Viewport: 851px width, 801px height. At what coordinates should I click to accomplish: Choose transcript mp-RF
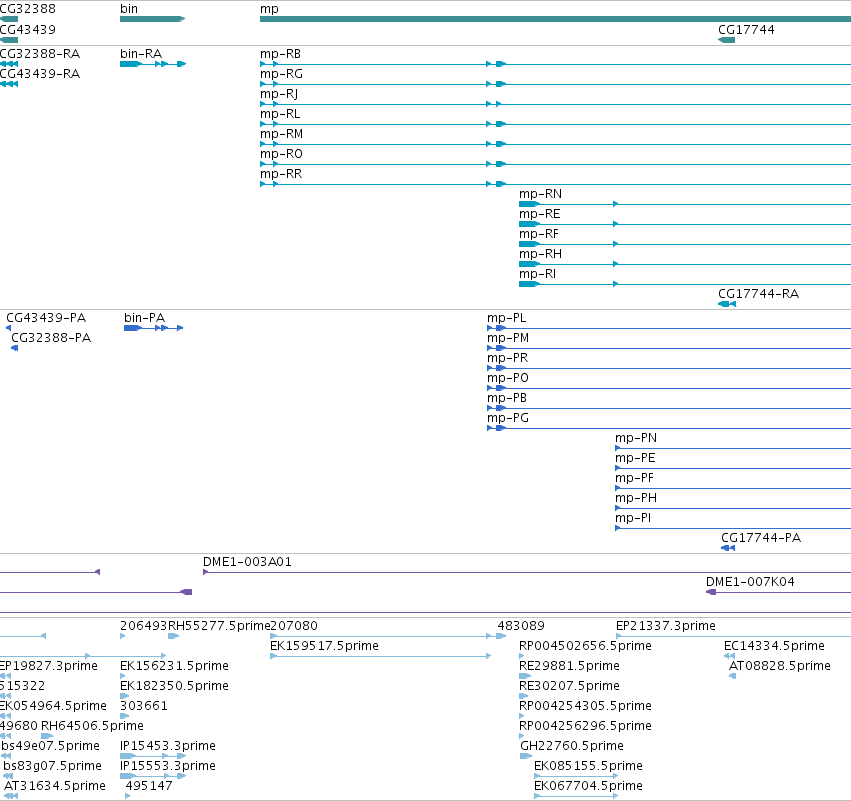coord(538,234)
